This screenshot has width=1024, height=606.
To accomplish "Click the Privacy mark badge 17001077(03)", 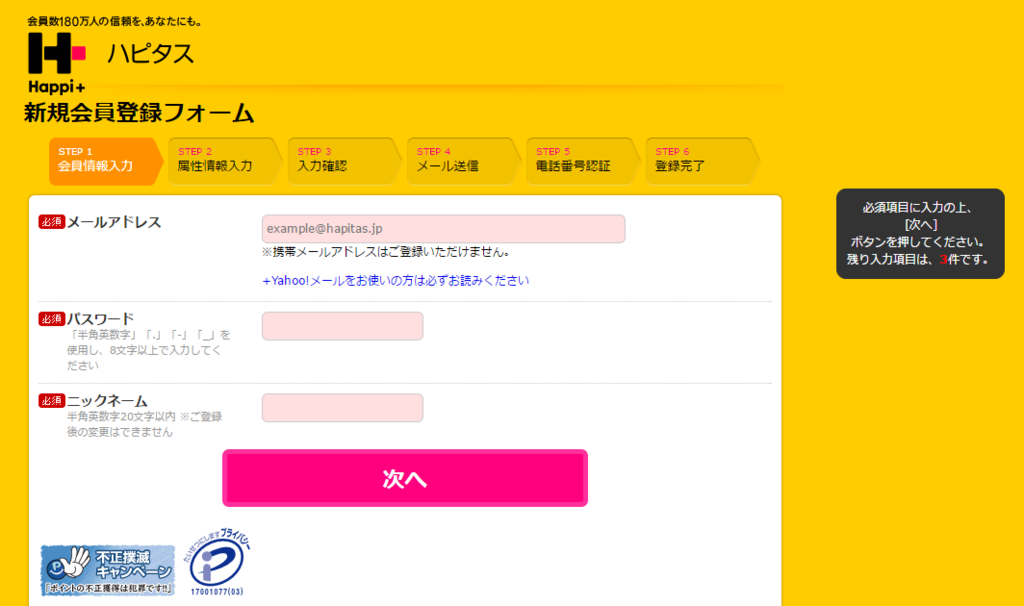I will [217, 562].
